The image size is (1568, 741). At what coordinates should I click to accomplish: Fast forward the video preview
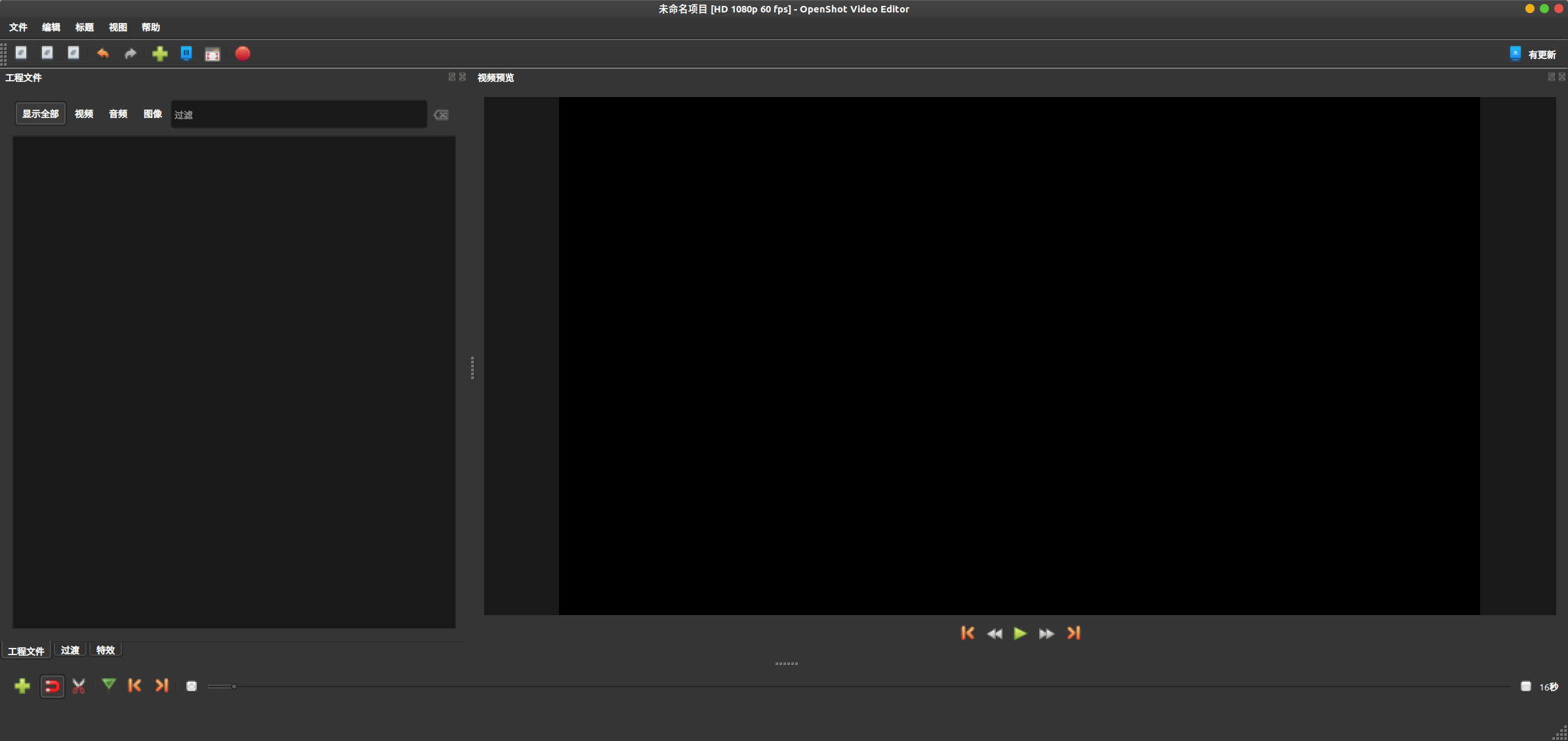(1046, 633)
